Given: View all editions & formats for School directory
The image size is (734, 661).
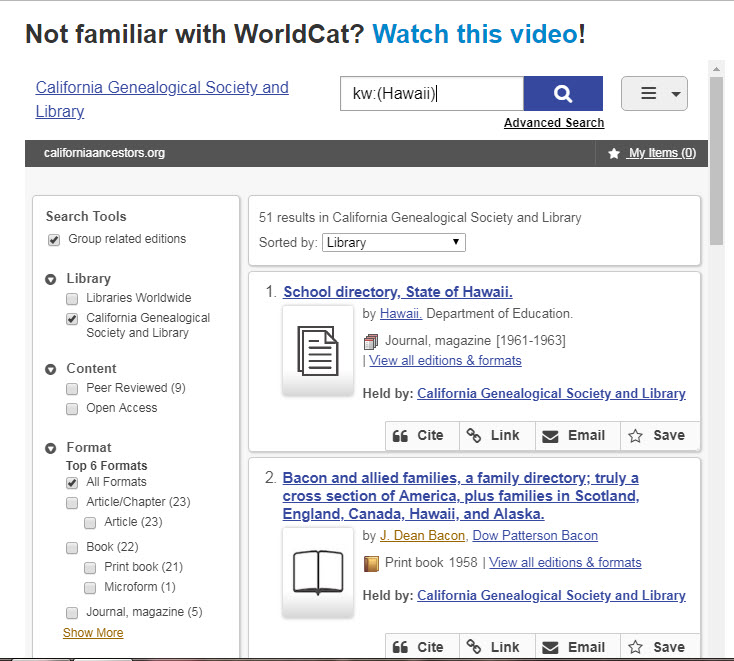Looking at the screenshot, I should click(445, 360).
